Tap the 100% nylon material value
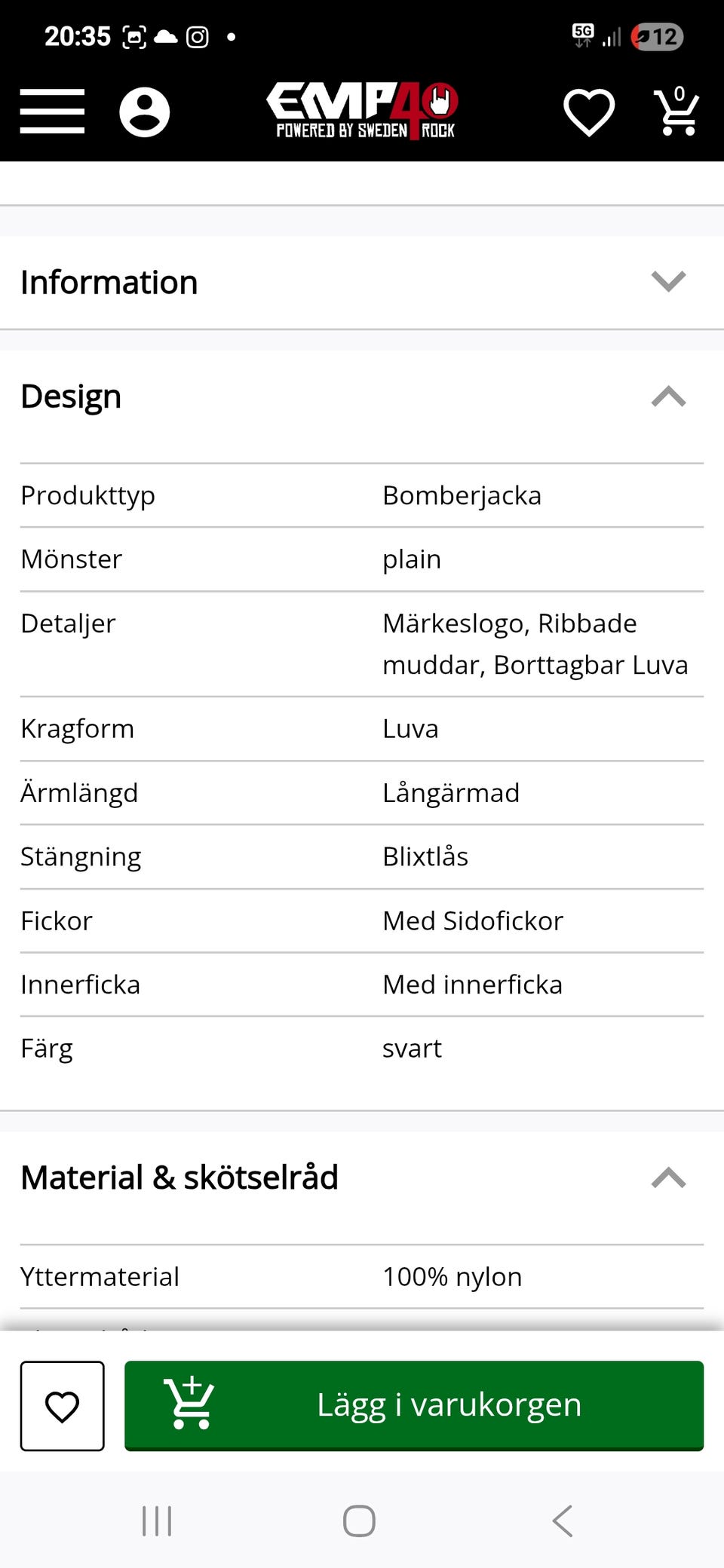Screen dimensions: 724x1568 [x=452, y=1276]
